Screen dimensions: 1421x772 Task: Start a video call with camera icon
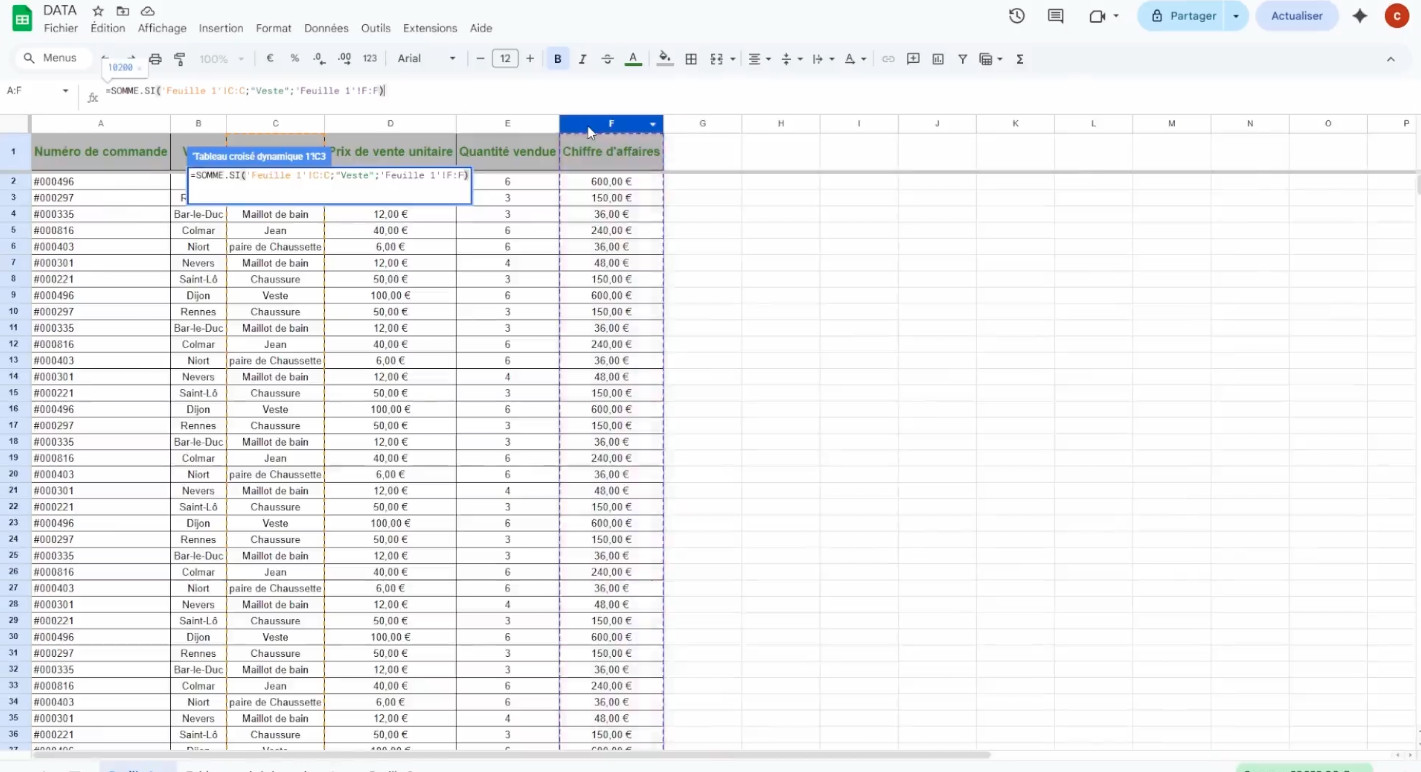point(1098,16)
